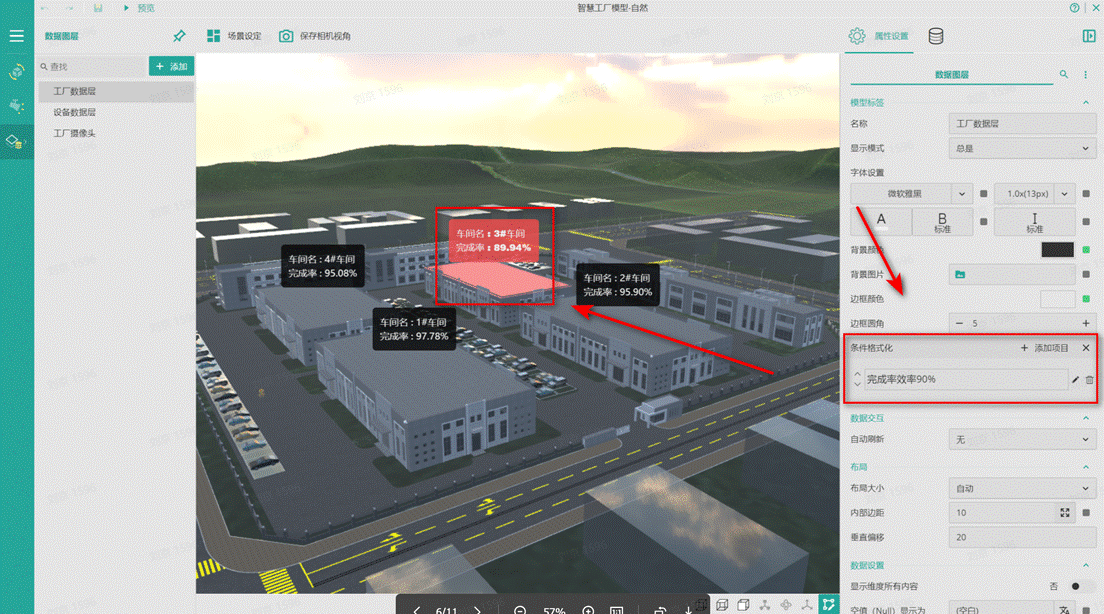Viewport: 1104px width, 614px height.
Task: Open the database icon tab in right panel
Action: tap(936, 36)
